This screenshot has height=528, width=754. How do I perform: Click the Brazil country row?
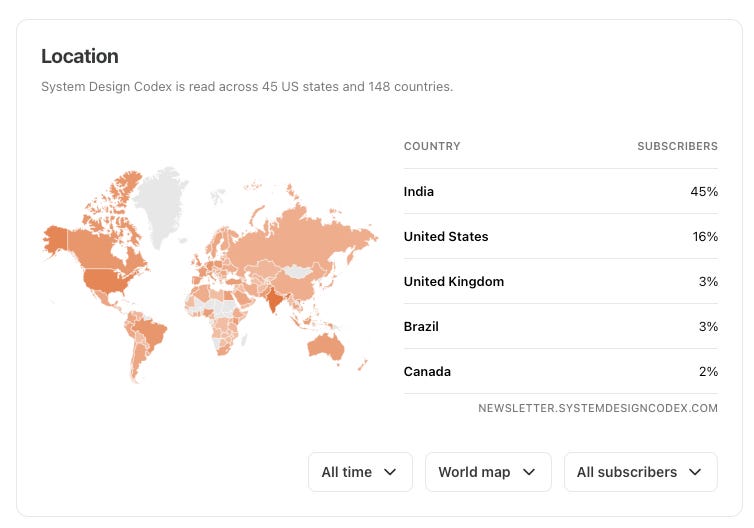[561, 326]
